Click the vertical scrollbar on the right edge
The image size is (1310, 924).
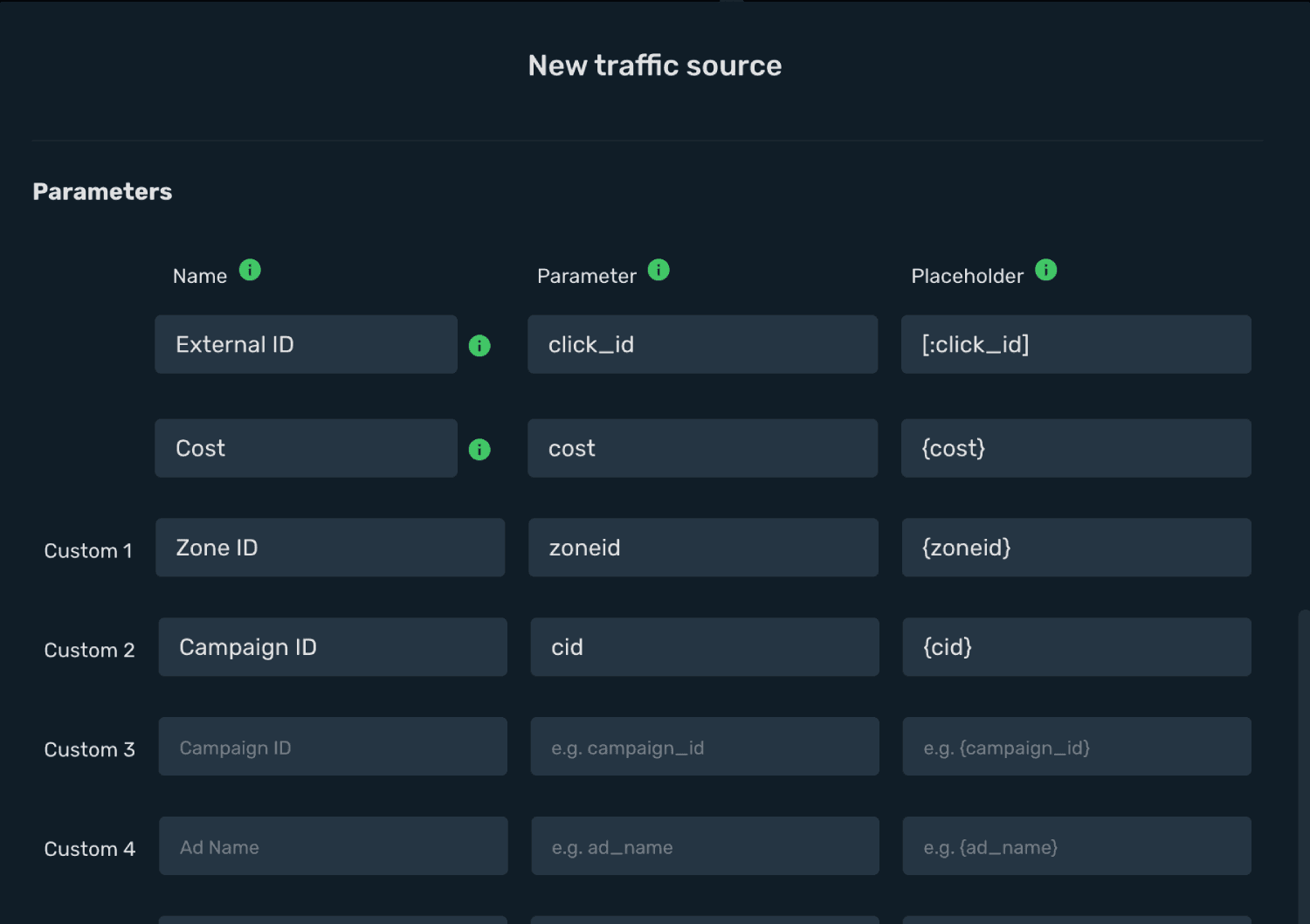tap(1304, 767)
